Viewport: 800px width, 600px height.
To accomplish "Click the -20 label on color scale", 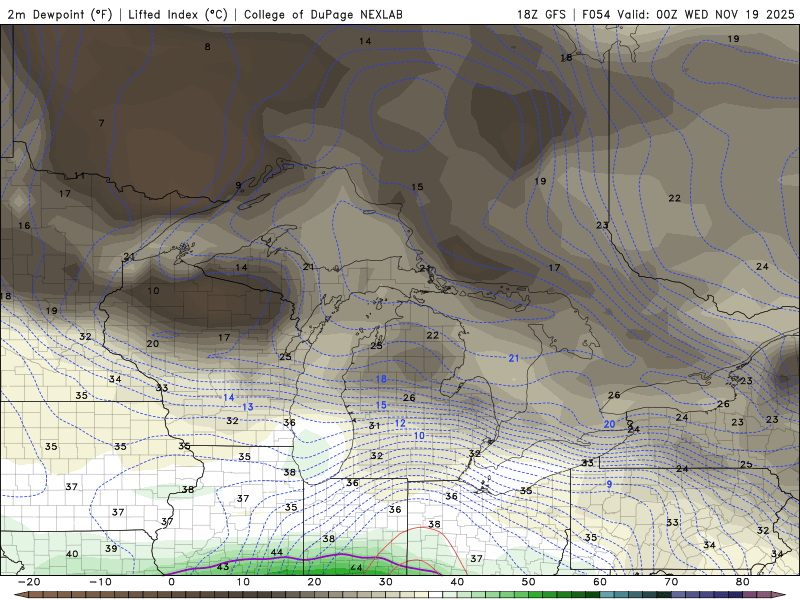I will [x=29, y=582].
